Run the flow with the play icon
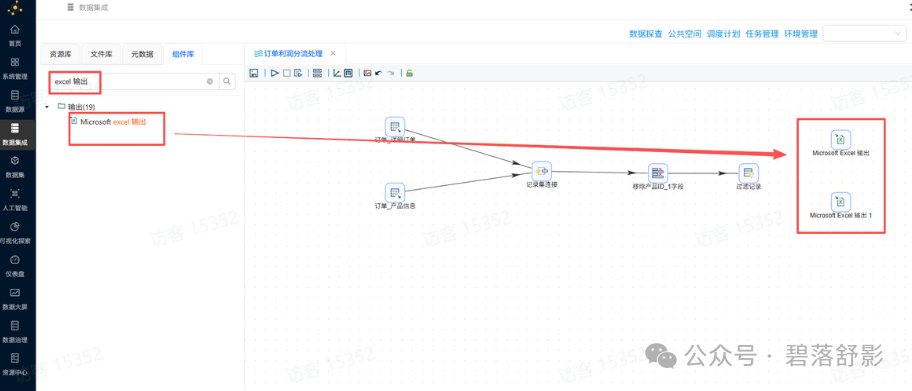The width and height of the screenshot is (912, 391). pos(275,73)
